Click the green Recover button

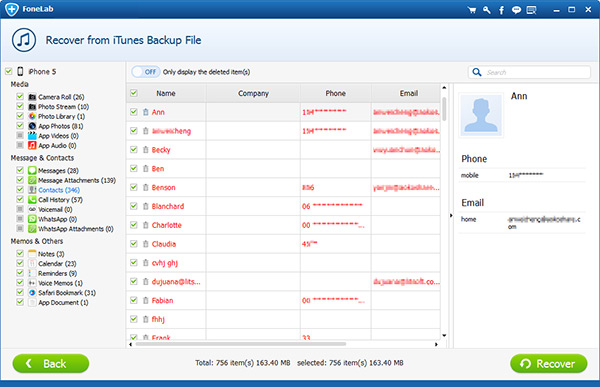[548, 363]
